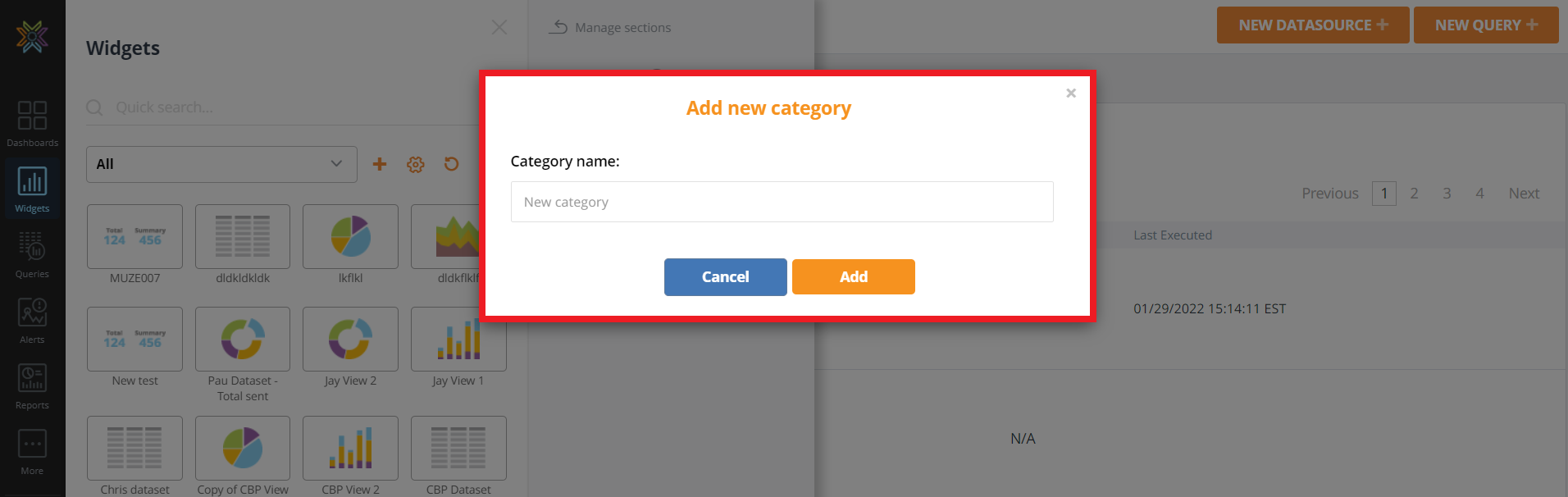Viewport: 1568px width, 497px height.
Task: Refresh the widgets list
Action: (x=451, y=164)
